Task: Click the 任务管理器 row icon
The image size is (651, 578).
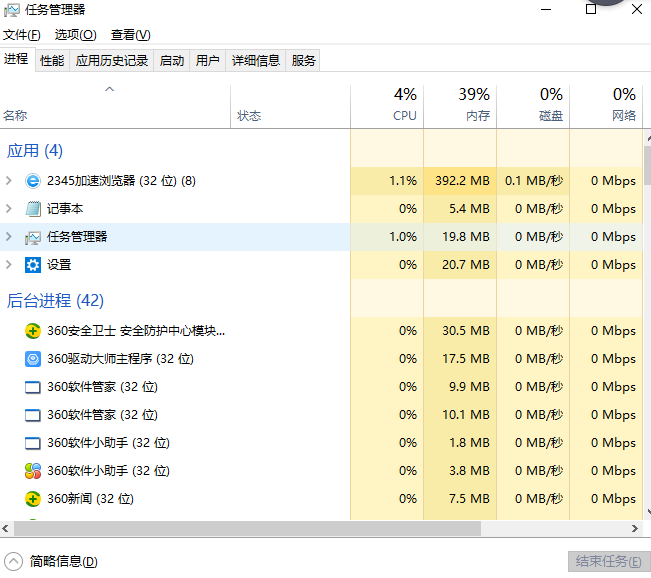Action: coord(33,237)
